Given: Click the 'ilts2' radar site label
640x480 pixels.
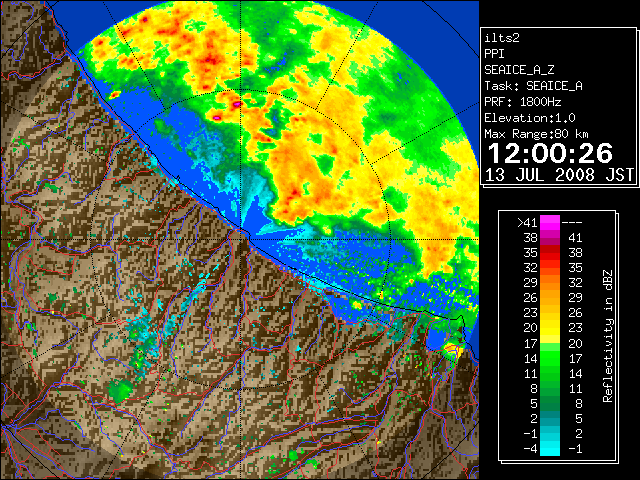Looking at the screenshot, I should click(502, 38).
